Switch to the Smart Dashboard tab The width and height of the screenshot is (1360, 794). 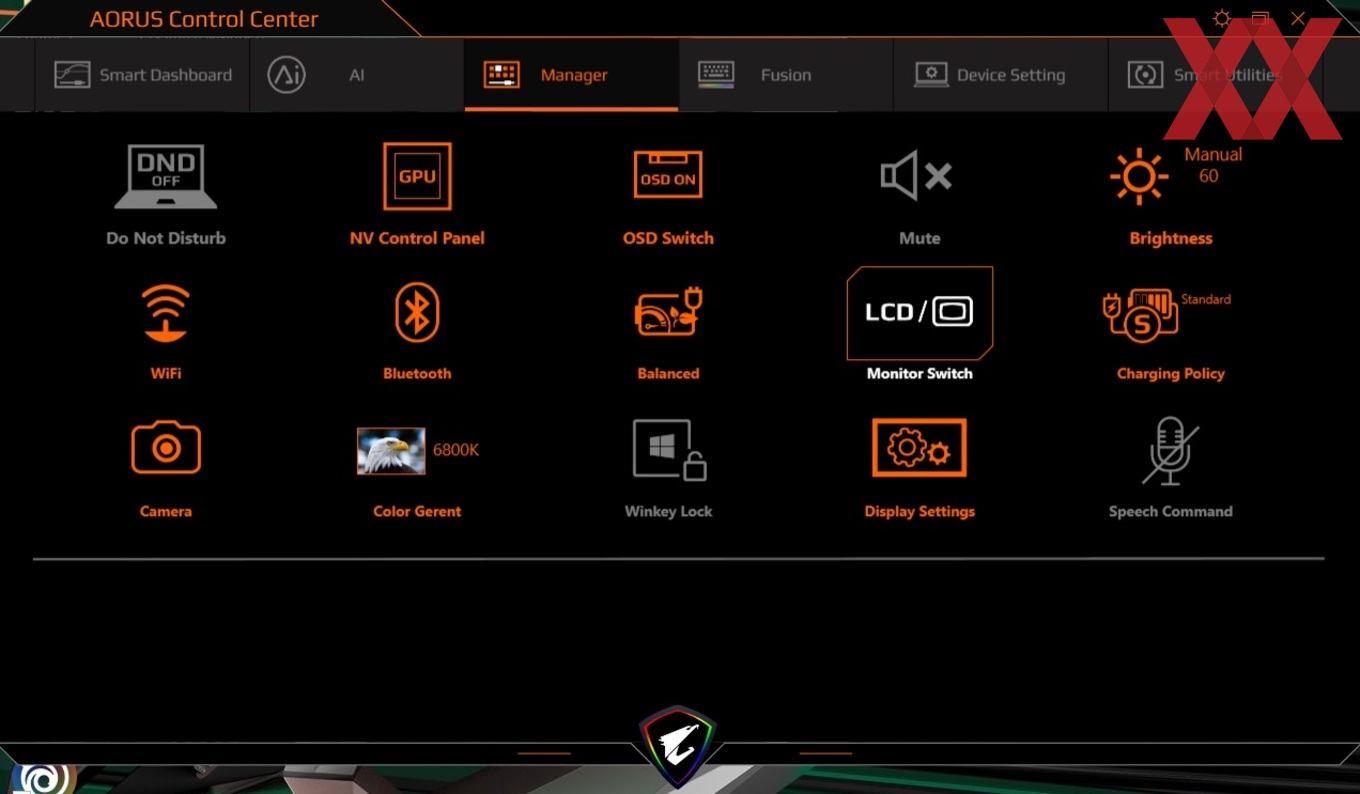coord(143,75)
